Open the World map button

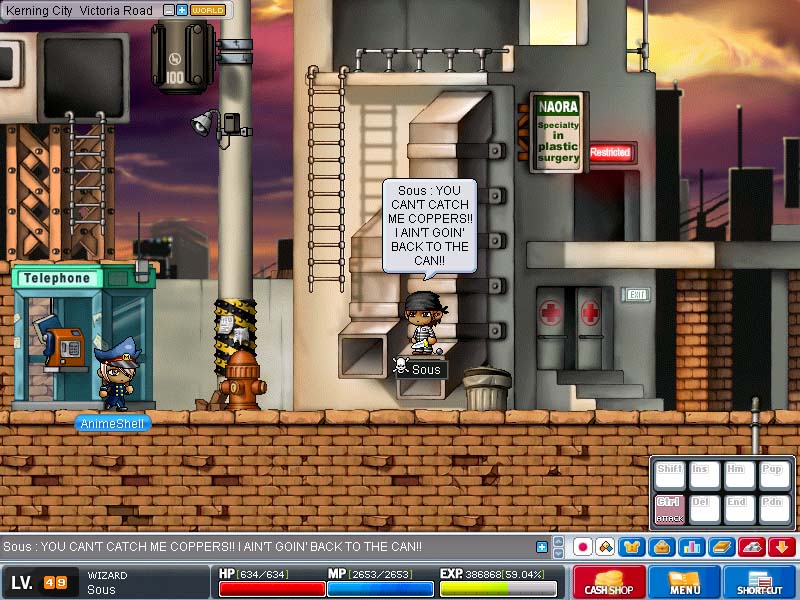208,10
